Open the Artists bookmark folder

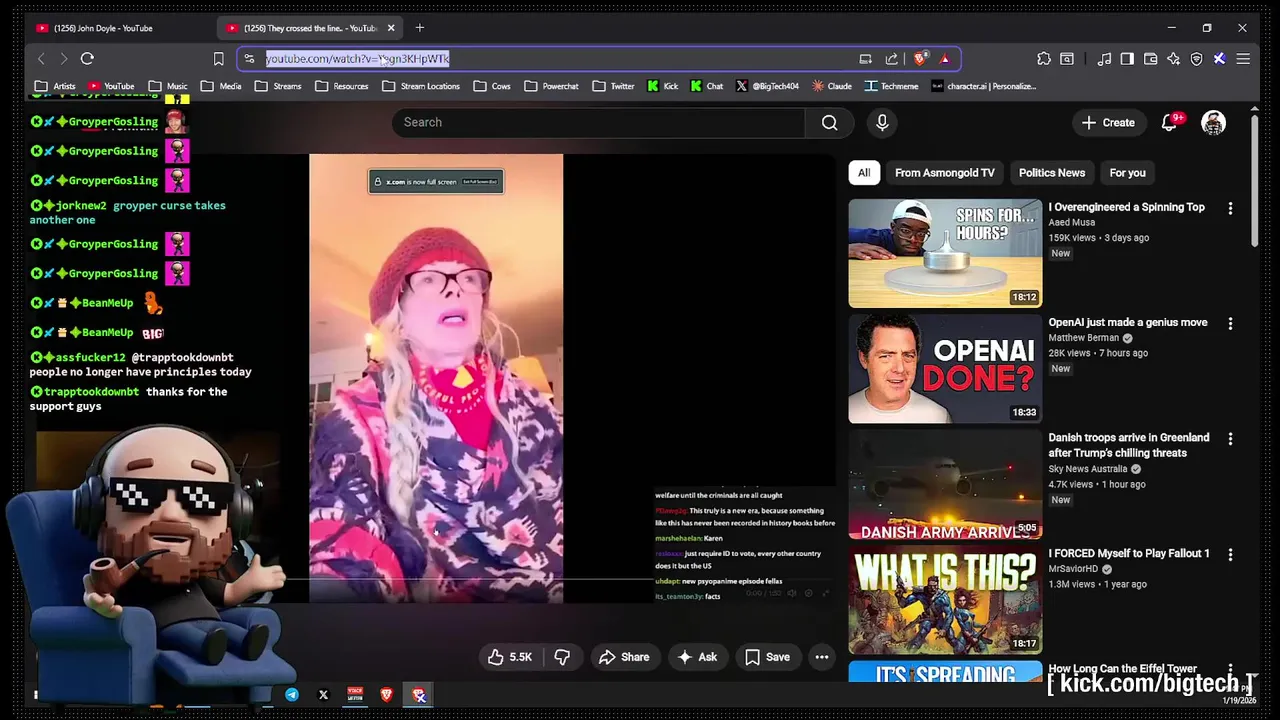tap(55, 86)
